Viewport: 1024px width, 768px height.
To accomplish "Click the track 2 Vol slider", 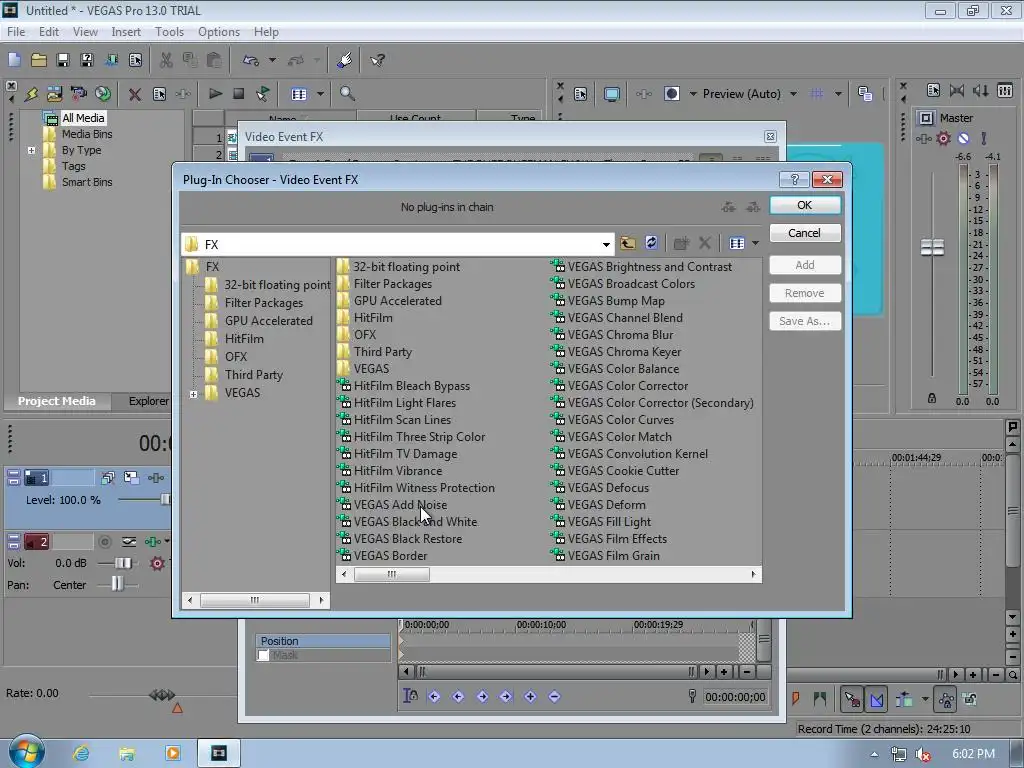I will (x=123, y=563).
